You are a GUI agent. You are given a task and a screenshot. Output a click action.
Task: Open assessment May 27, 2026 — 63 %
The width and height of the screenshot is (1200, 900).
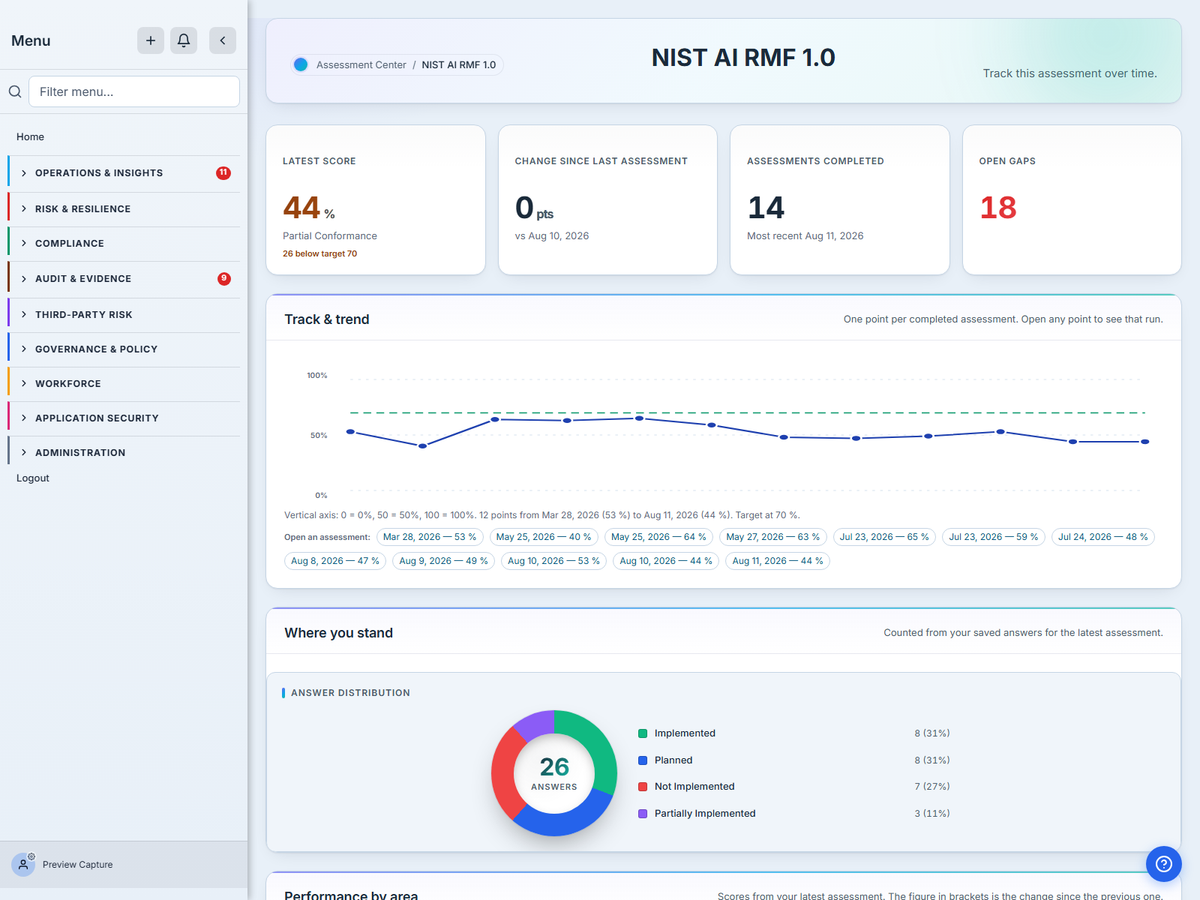773,537
